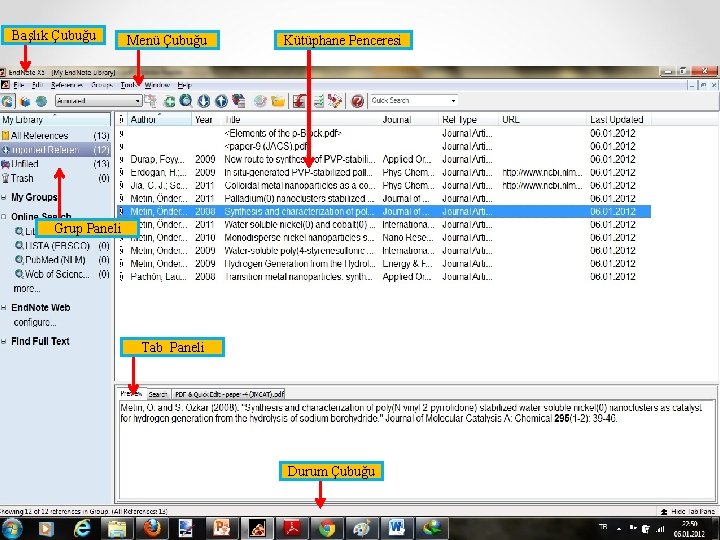
Task: Click the EndNote icon beside File menu
Action: click(5, 85)
